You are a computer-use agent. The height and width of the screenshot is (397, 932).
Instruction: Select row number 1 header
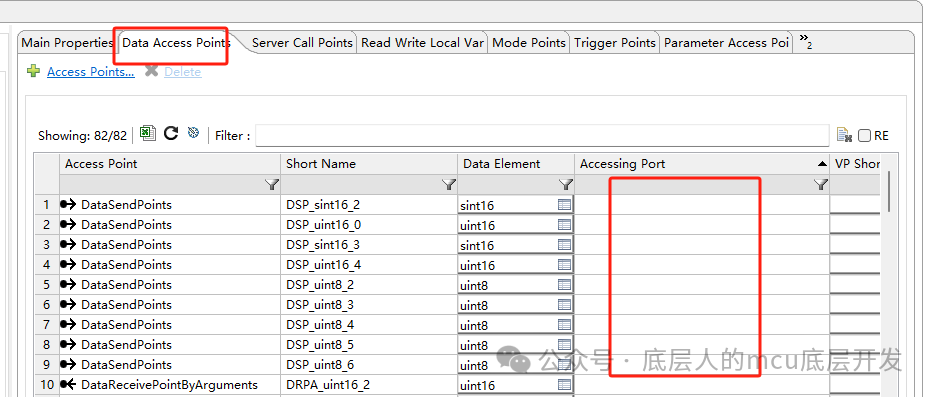point(46,204)
